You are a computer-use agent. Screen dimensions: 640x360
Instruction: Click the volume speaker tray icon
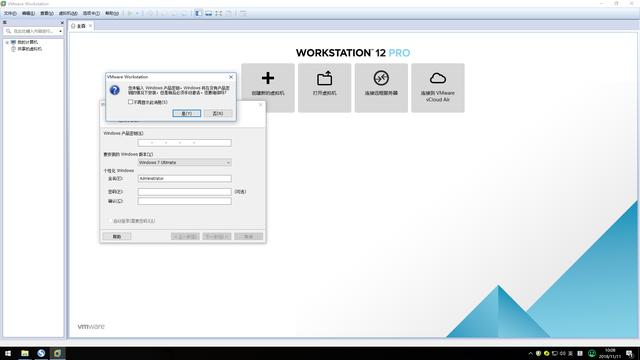pyautogui.click(x=562, y=353)
